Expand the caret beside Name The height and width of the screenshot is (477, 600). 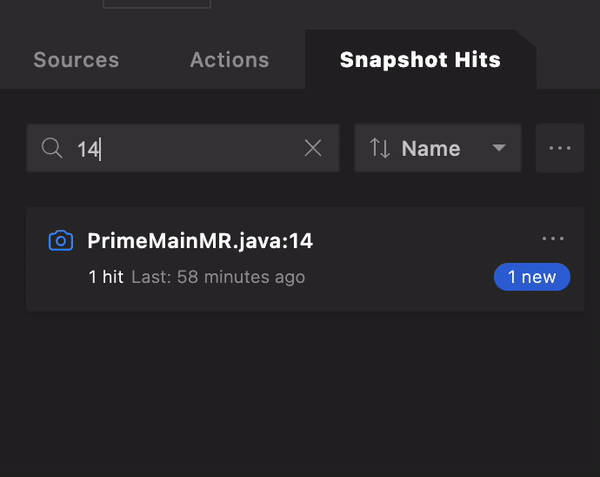point(499,149)
